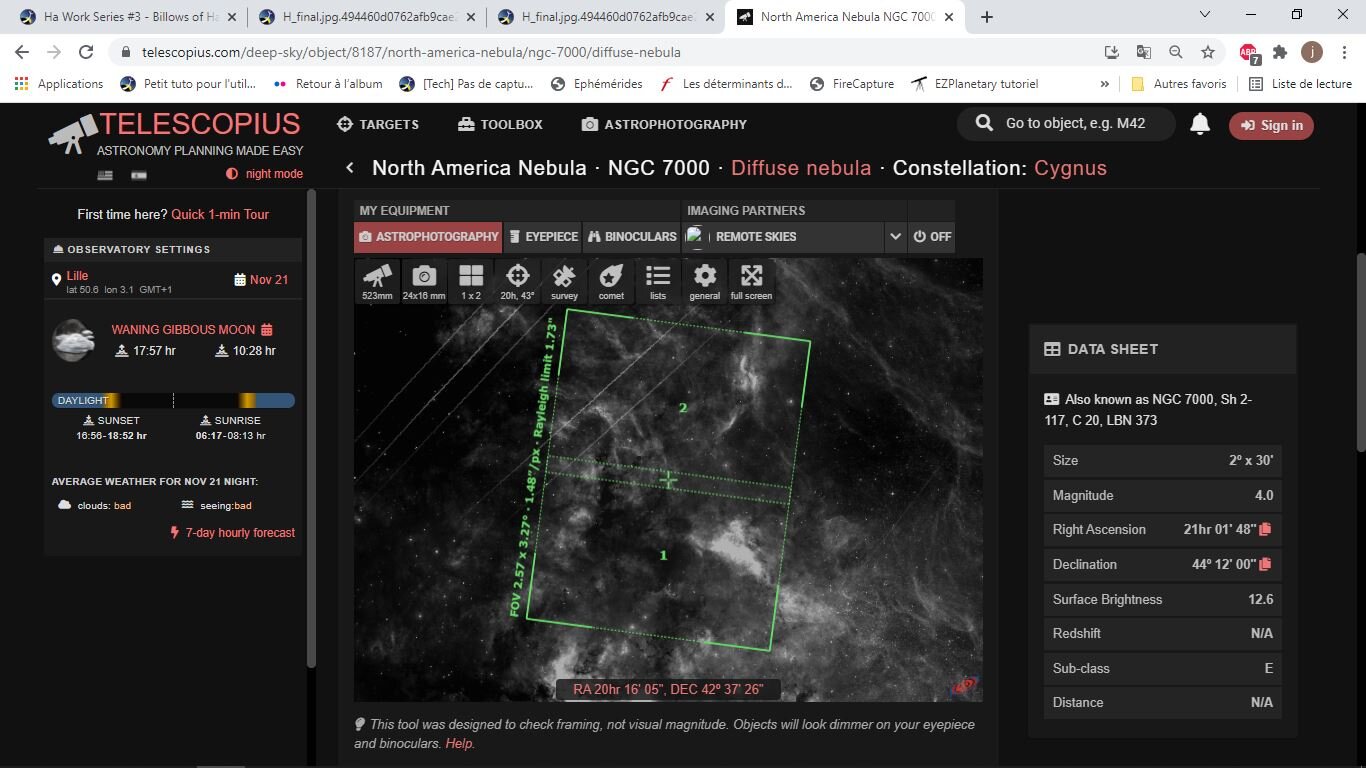Viewport: 1366px width, 768px height.
Task: Select the US flag language icon
Action: pos(105,175)
